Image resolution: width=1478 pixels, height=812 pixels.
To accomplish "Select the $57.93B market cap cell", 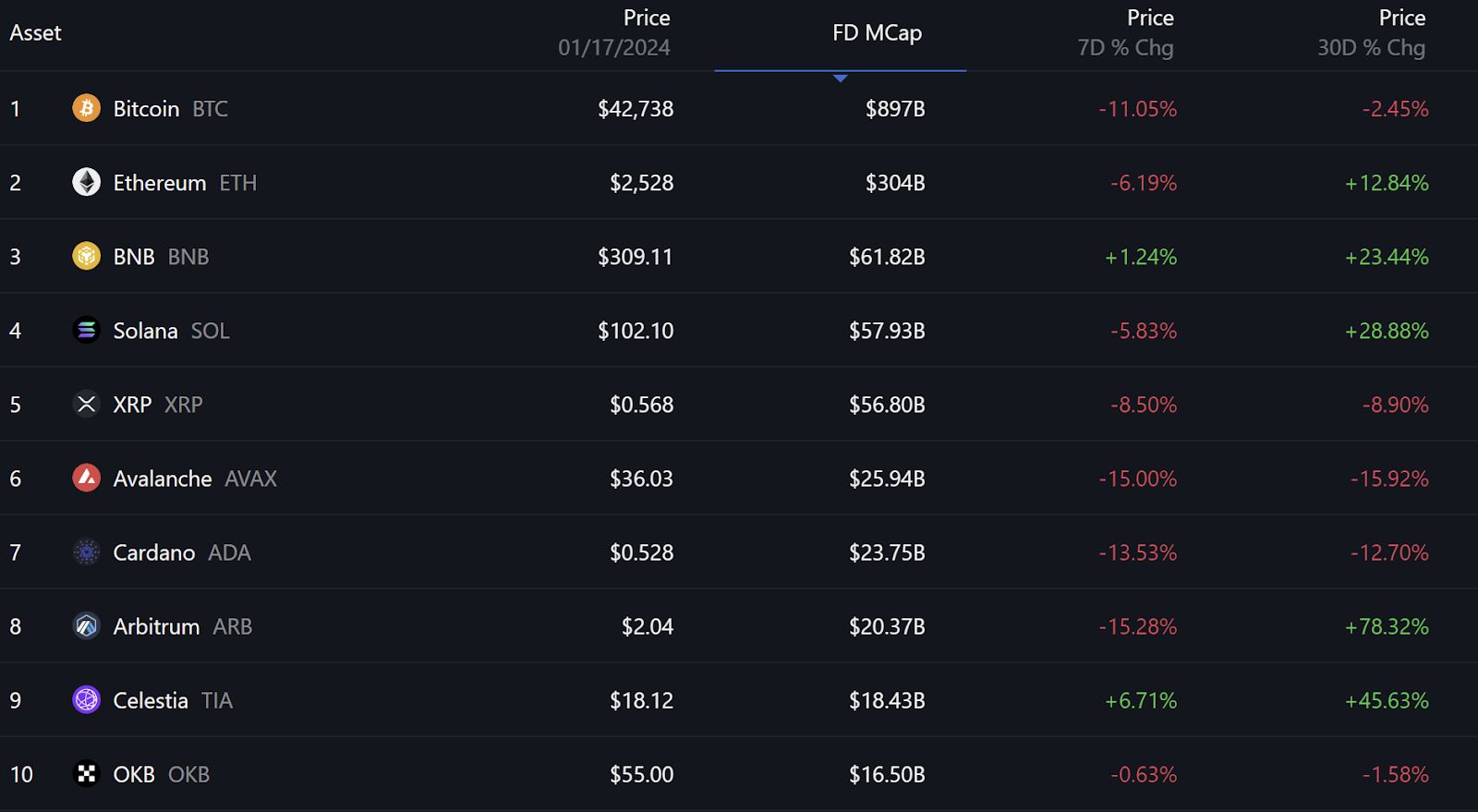I will (x=887, y=331).
